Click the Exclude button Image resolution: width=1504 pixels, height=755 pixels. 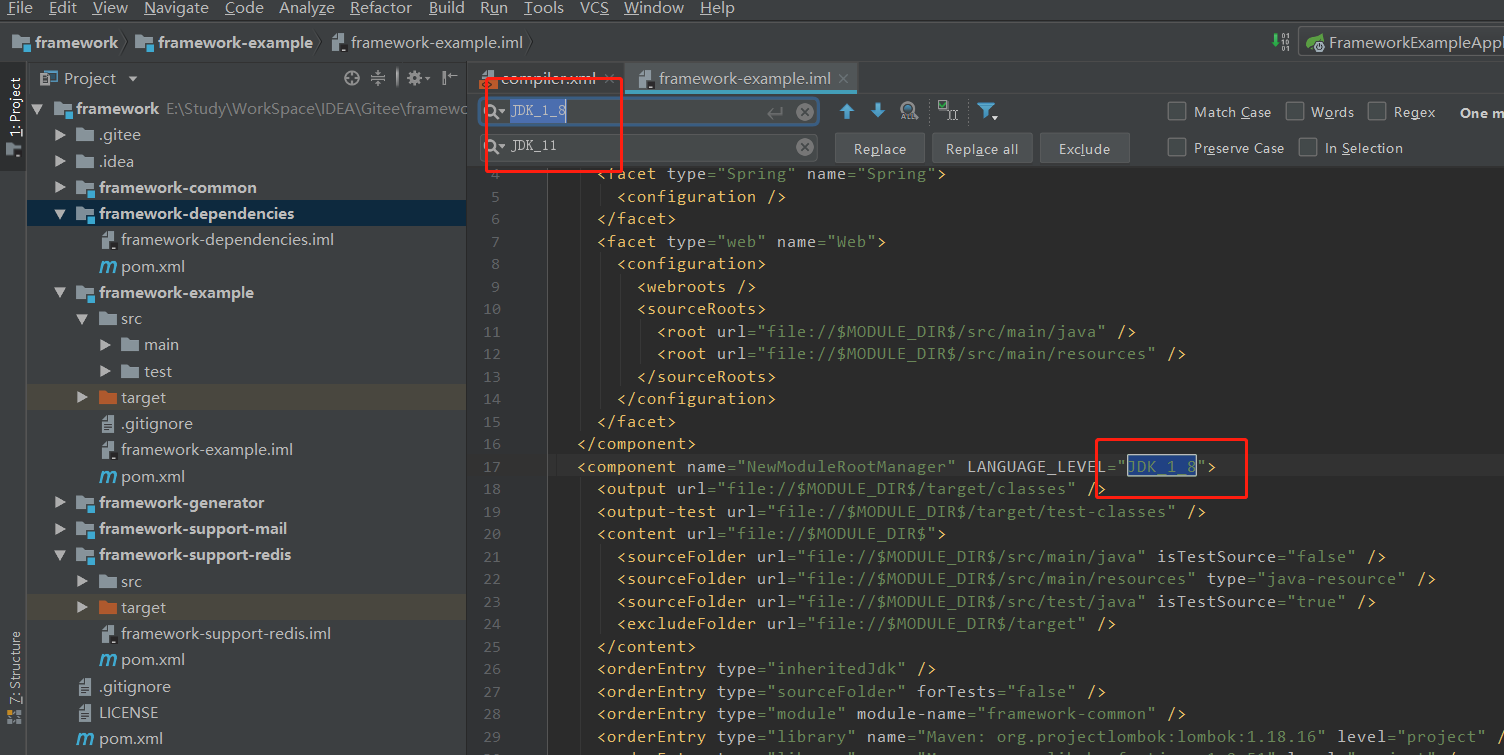[x=1085, y=148]
